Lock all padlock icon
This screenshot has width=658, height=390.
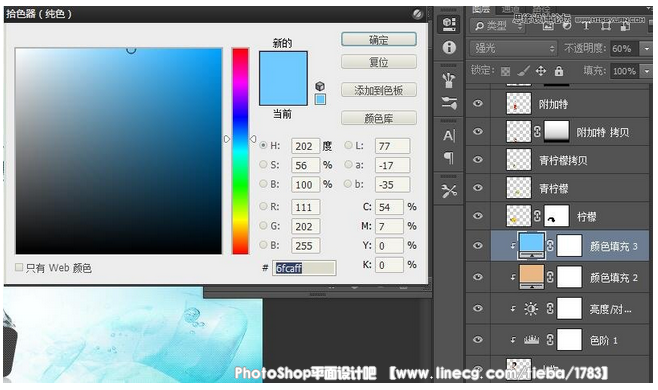point(559,71)
